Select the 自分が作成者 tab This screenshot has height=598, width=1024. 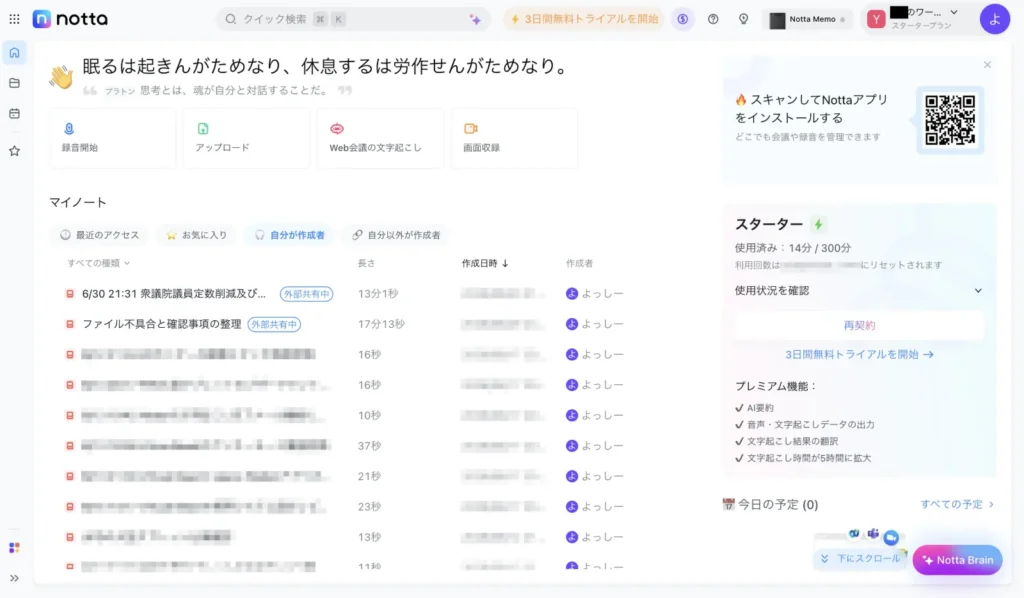(289, 235)
